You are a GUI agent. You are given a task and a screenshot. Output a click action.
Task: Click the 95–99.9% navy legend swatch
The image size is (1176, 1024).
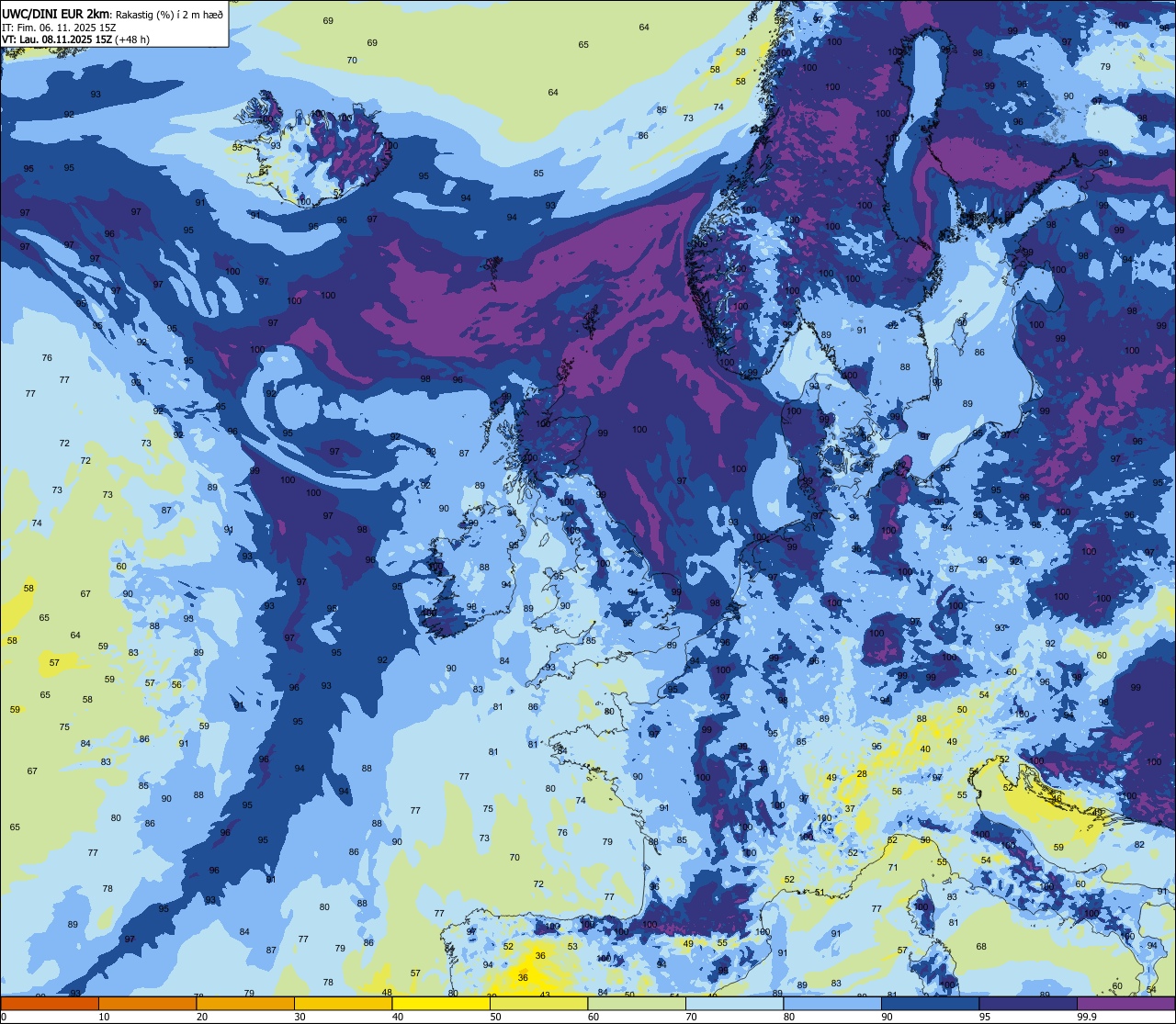pyautogui.click(x=1028, y=1003)
